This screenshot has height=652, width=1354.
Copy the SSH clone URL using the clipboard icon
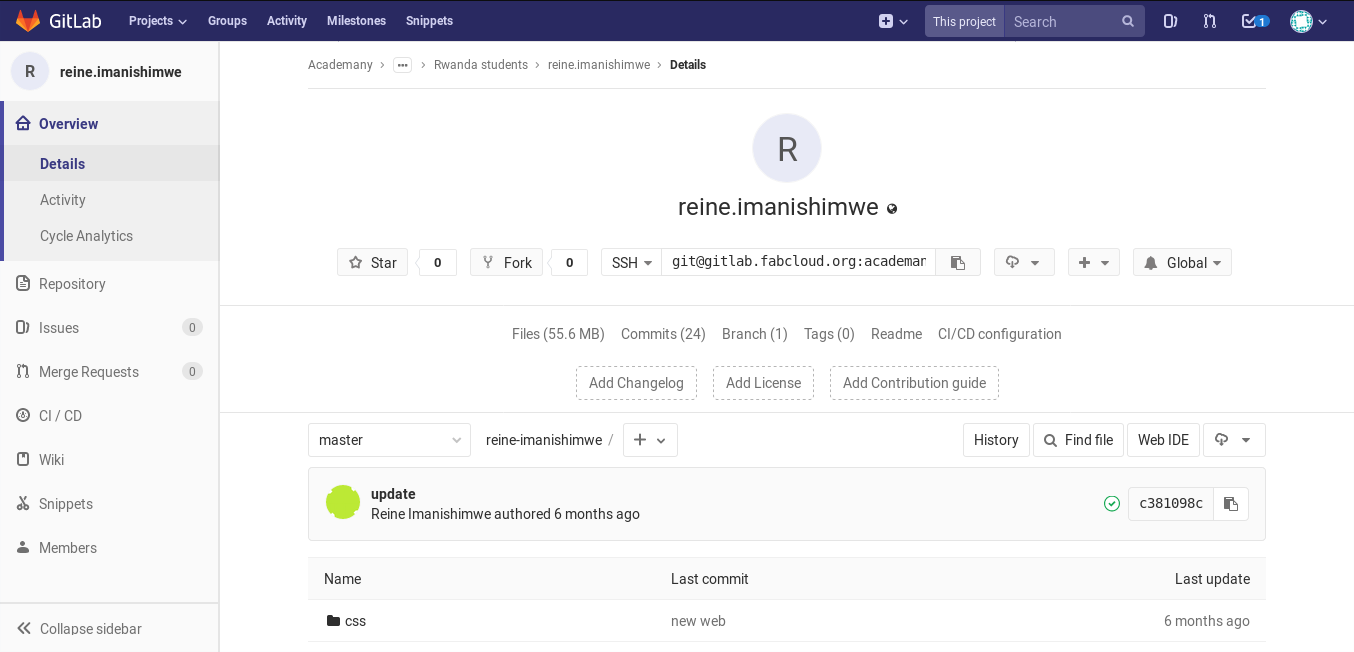[x=958, y=261]
